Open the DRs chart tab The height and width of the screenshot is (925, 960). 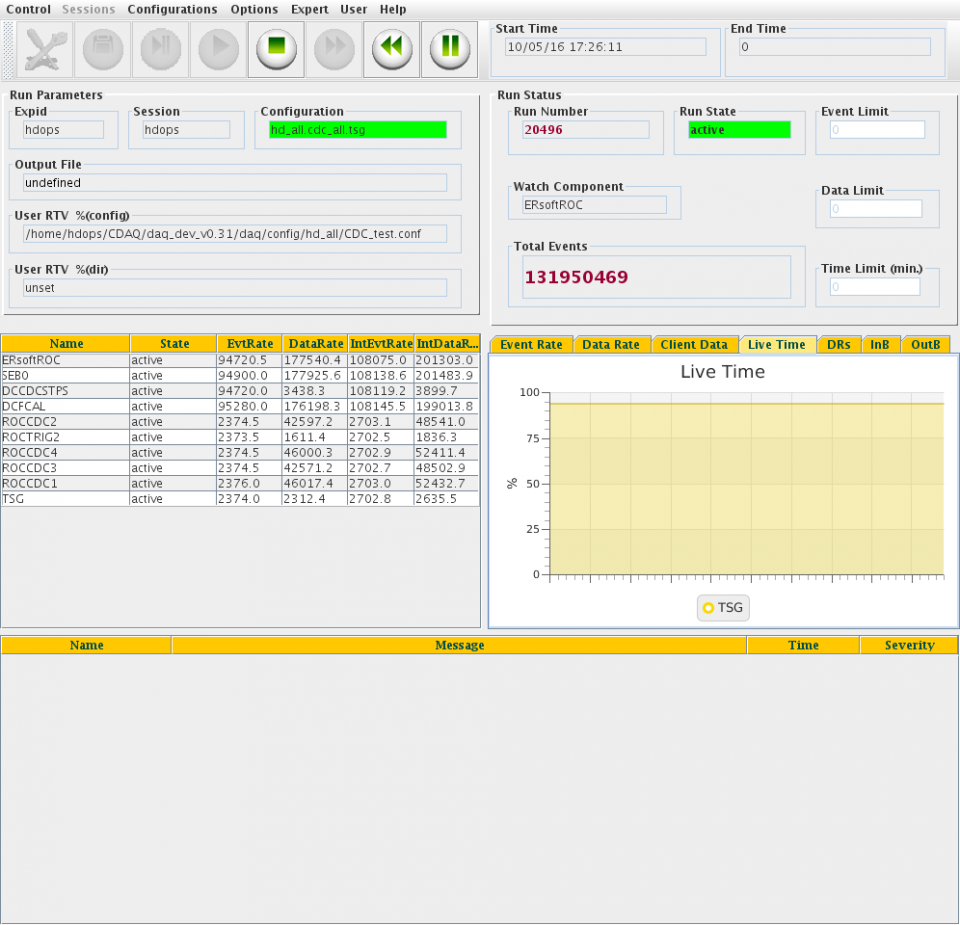838,344
